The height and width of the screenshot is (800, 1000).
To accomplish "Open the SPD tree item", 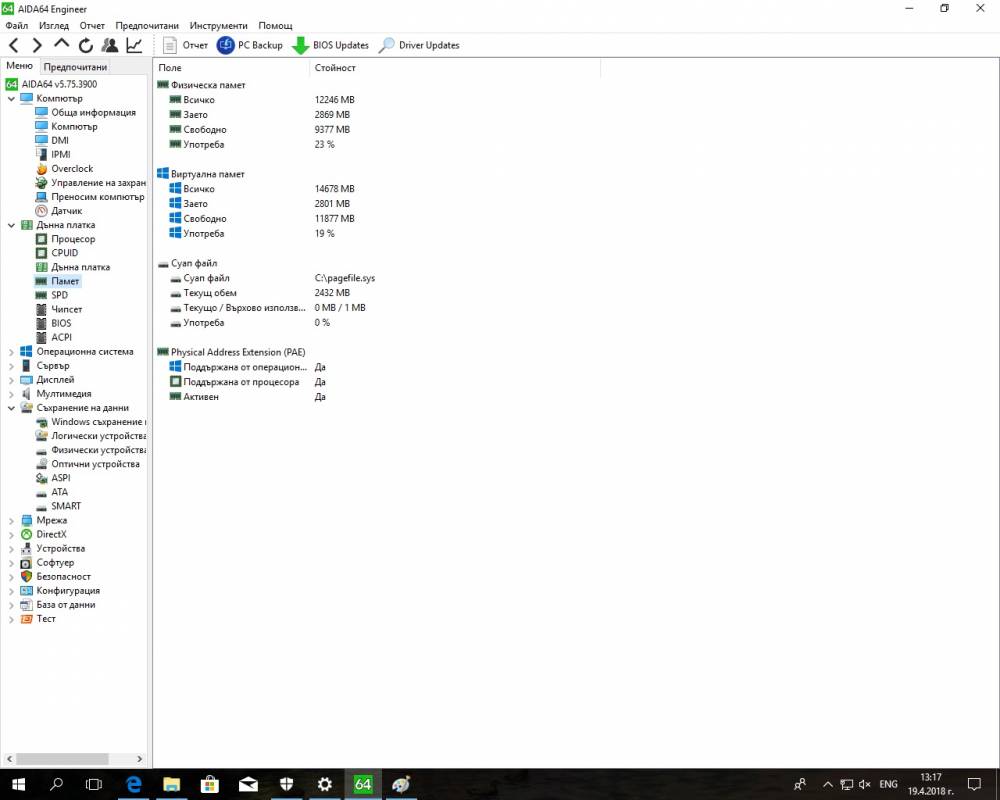I will (52, 295).
